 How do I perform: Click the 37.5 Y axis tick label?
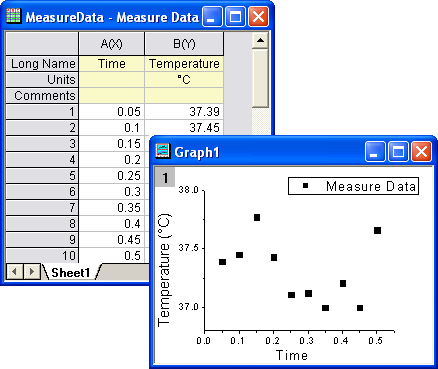pos(188,248)
